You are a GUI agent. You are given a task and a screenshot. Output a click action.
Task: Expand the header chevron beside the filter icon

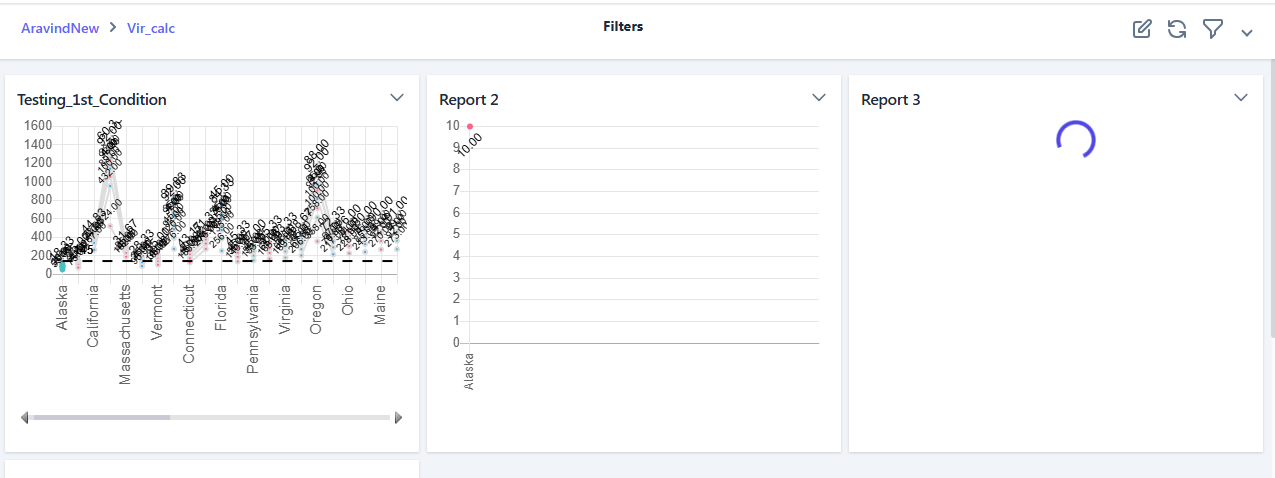click(1247, 32)
